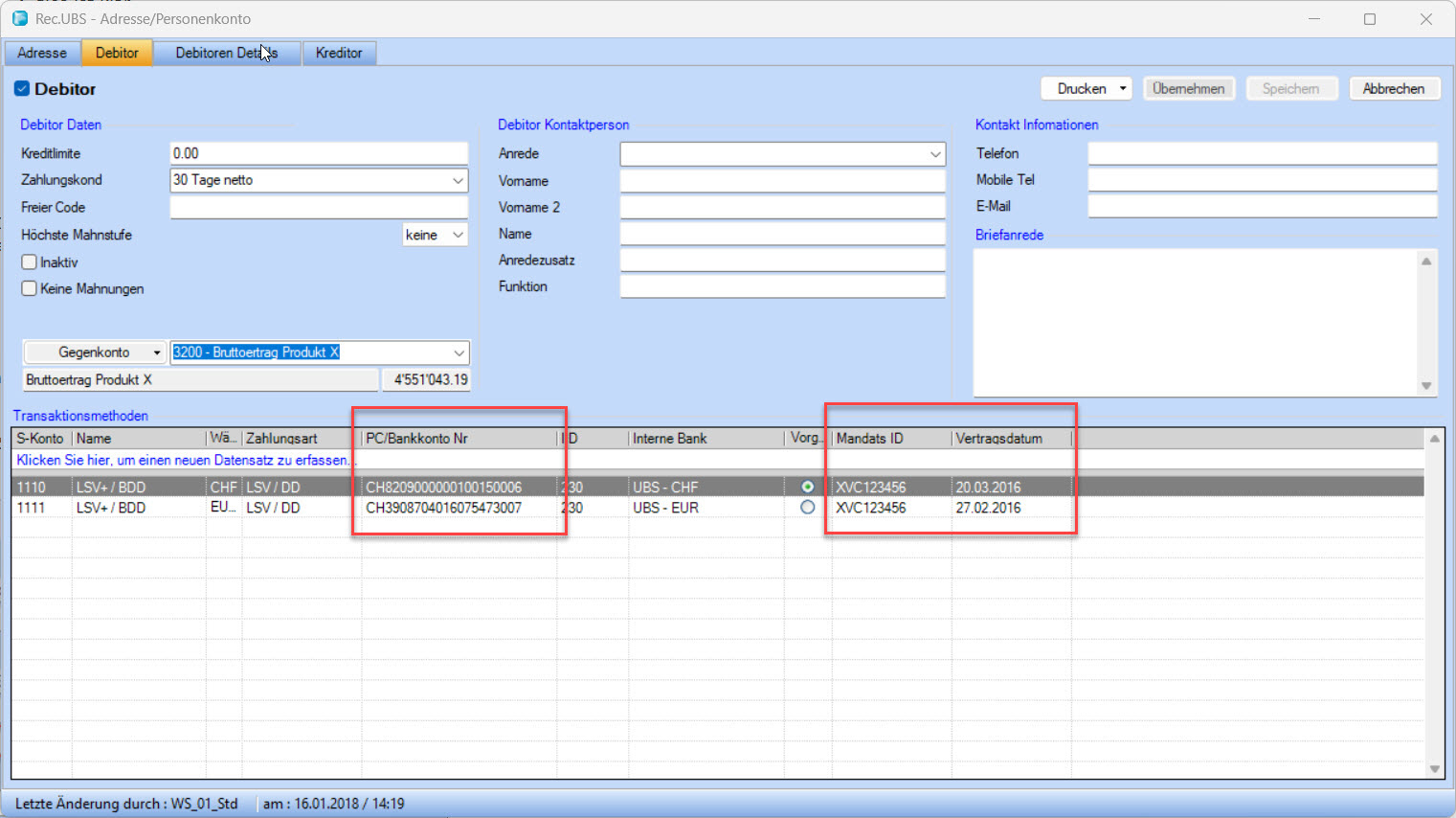This screenshot has height=818, width=1456.
Task: Open the Drucken button's dropdown arrow
Action: coord(1123,89)
